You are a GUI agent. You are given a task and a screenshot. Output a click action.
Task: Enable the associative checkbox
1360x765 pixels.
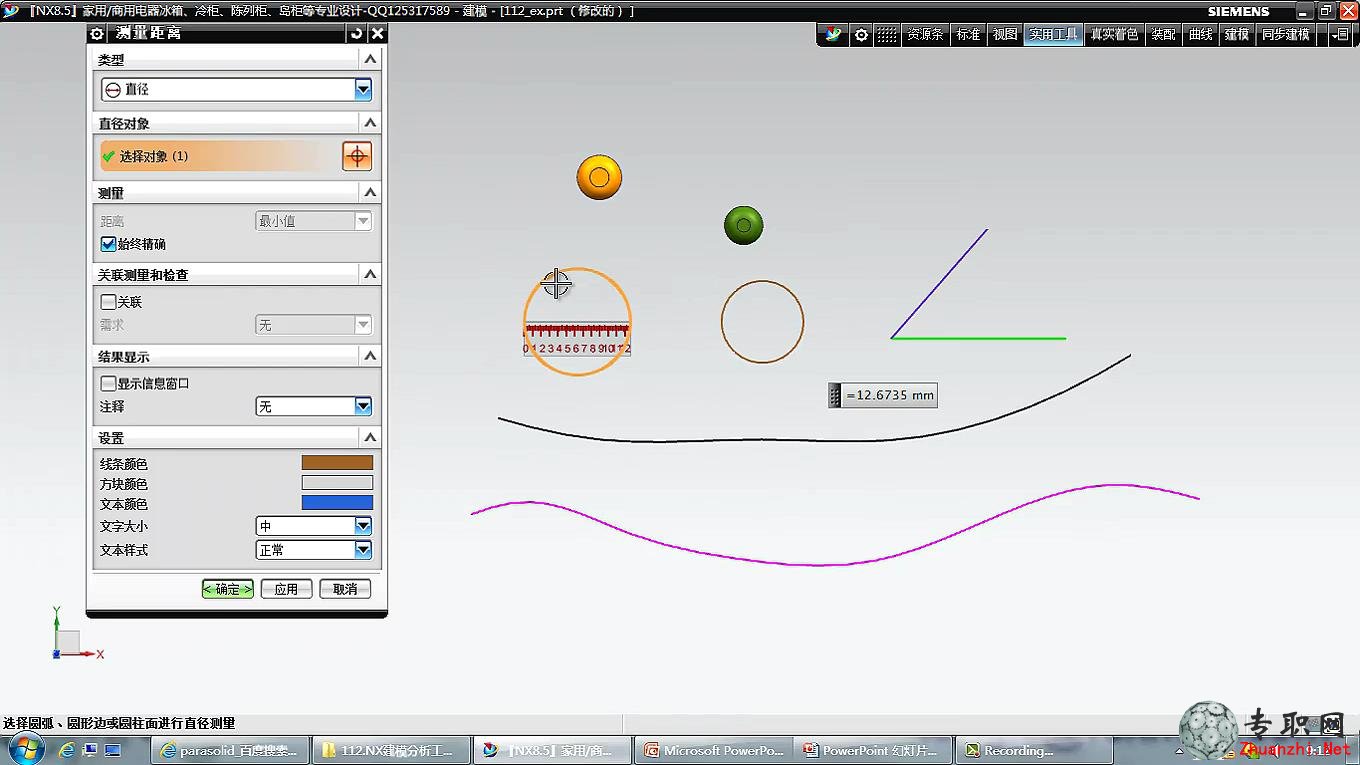[108, 301]
